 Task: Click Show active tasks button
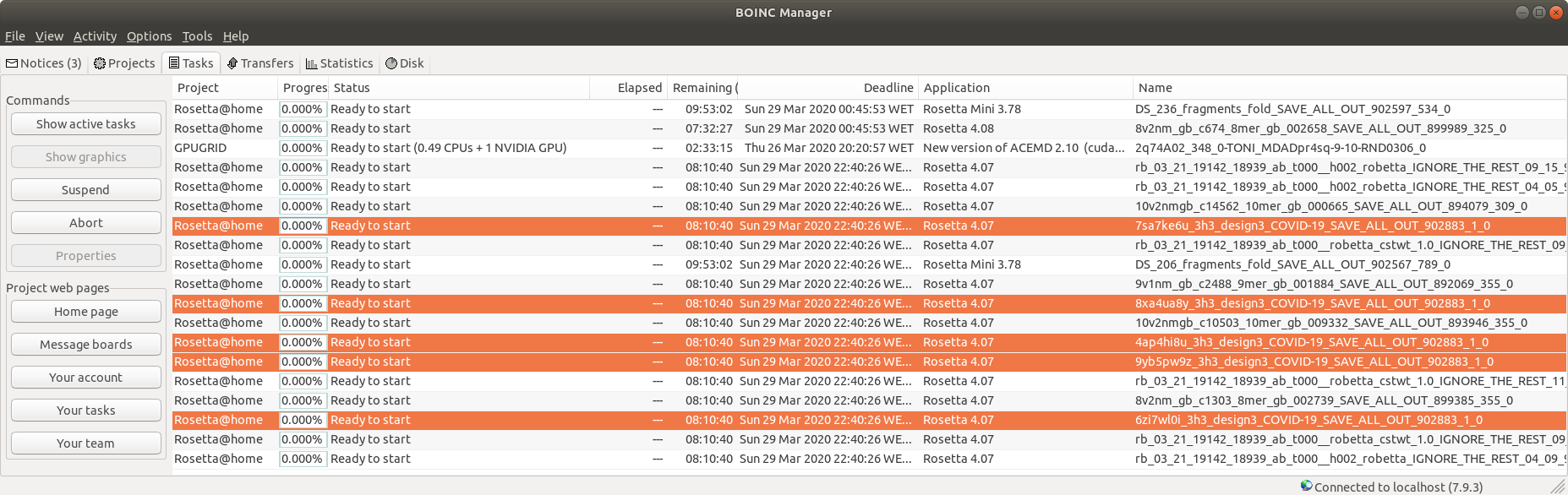point(86,124)
